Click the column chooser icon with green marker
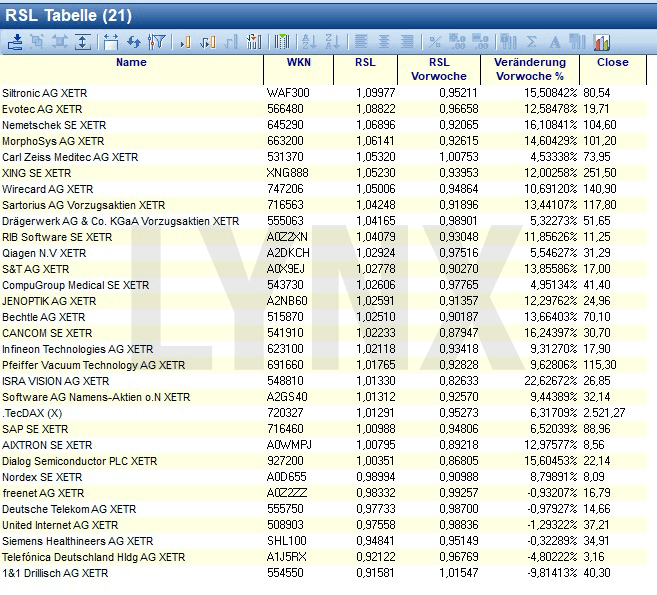This screenshot has height=595, width=657. [282, 42]
